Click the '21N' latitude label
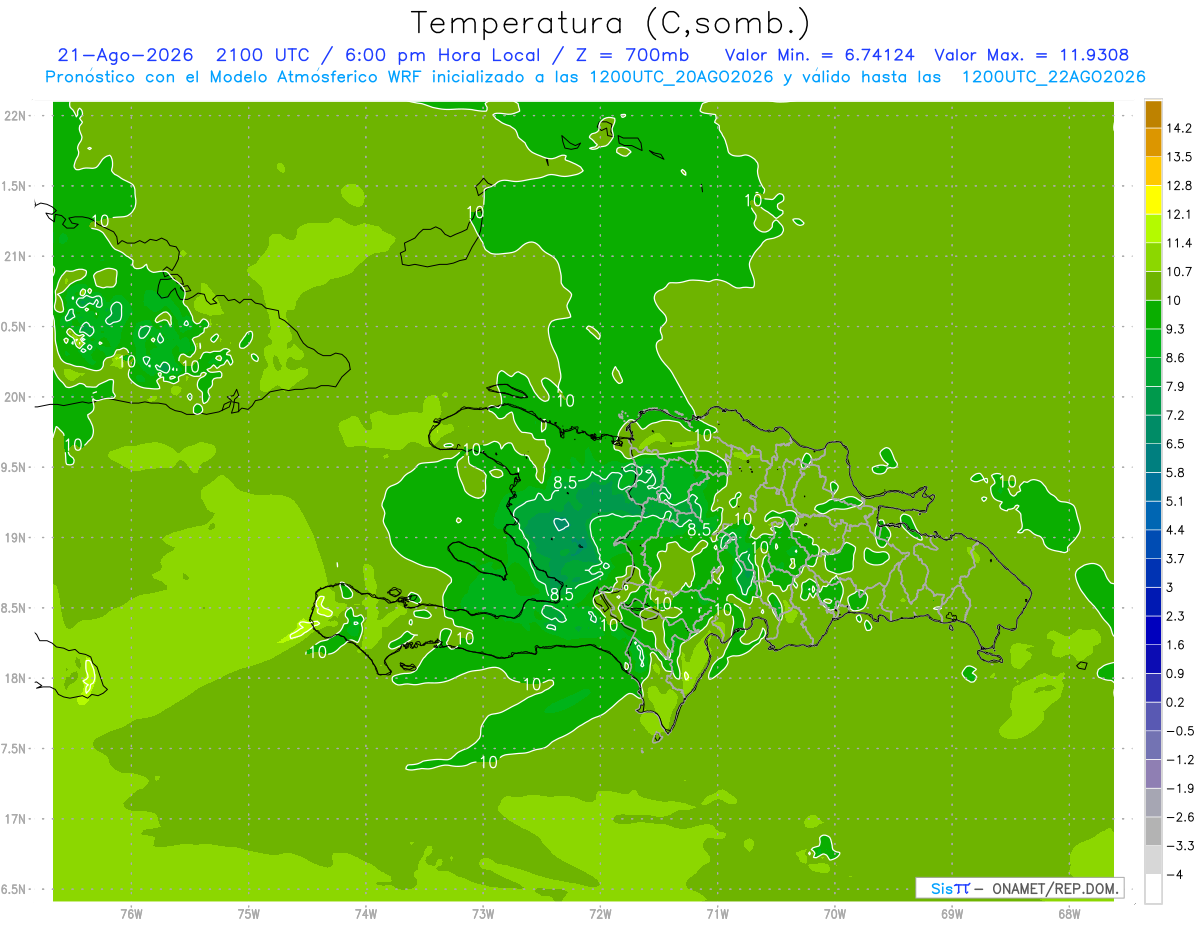The image size is (1200, 927). click(x=16, y=256)
